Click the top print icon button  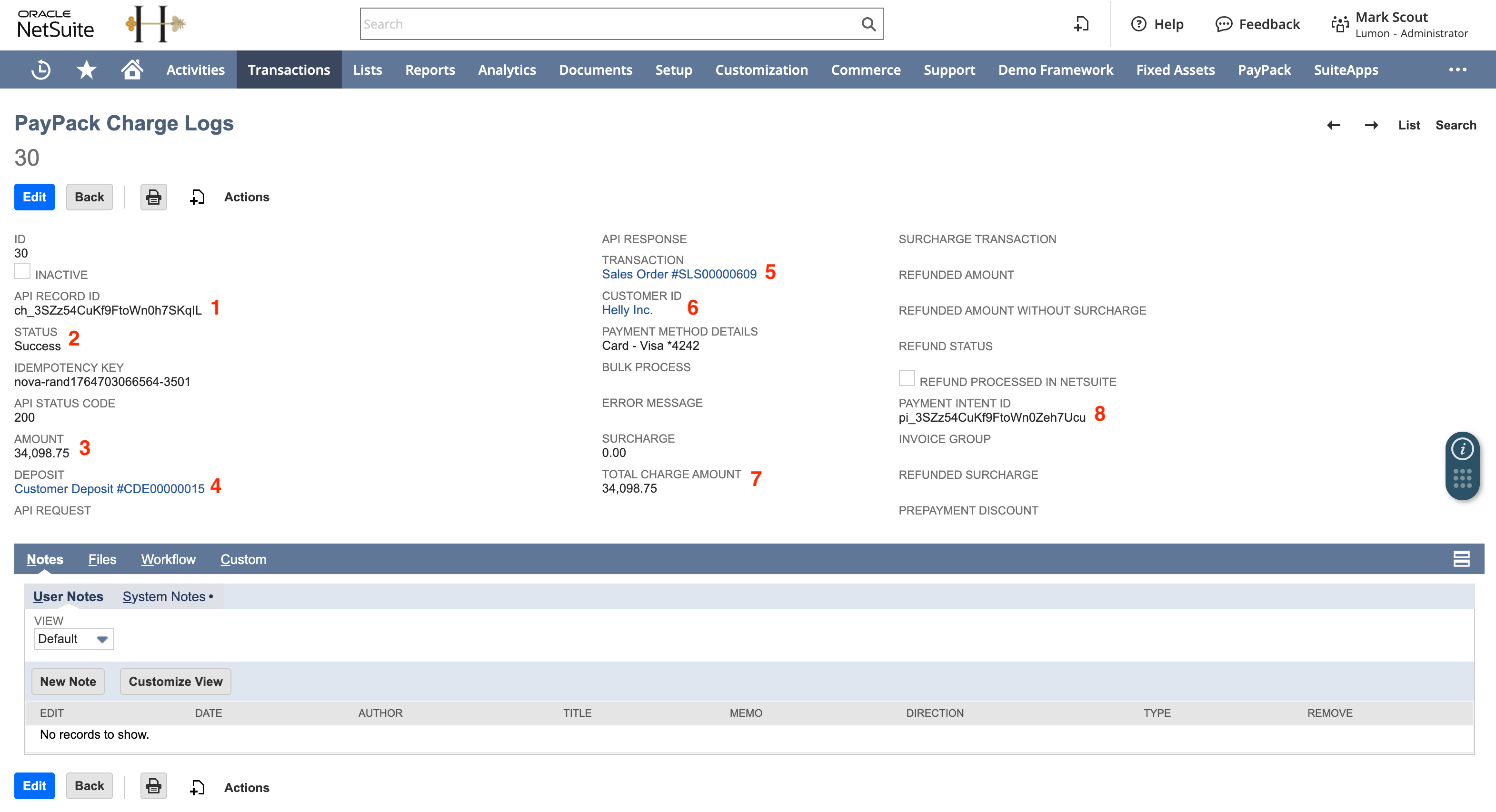click(x=153, y=198)
